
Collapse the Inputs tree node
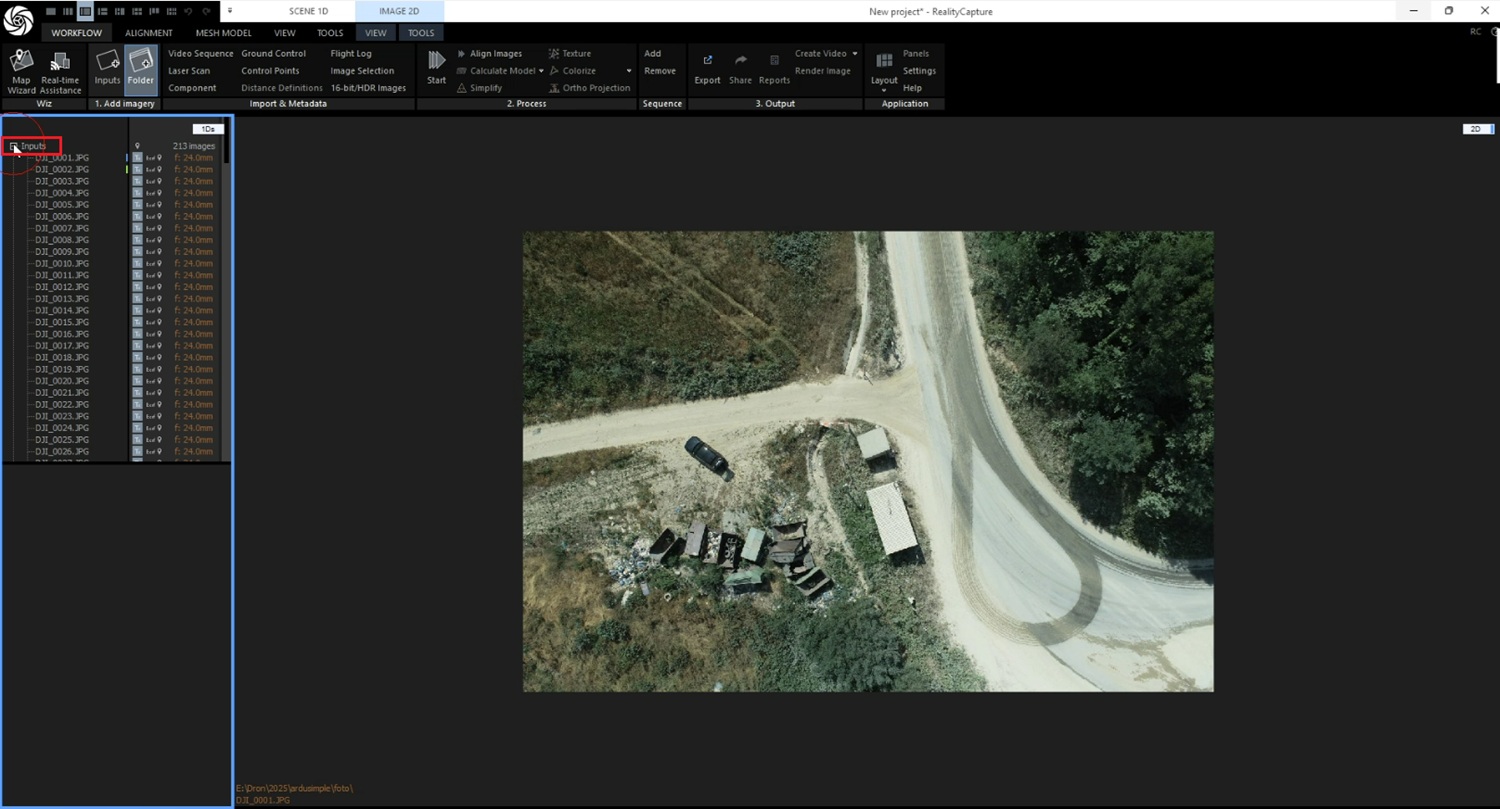coord(14,146)
